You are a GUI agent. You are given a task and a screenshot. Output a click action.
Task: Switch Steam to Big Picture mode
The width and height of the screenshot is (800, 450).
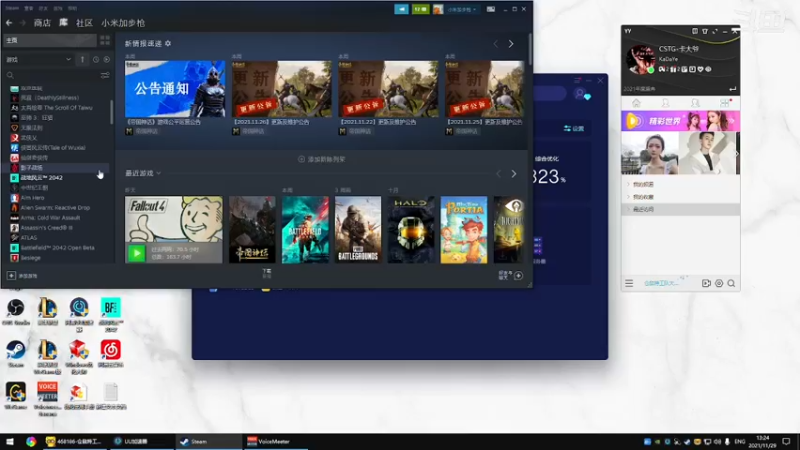pyautogui.click(x=491, y=9)
